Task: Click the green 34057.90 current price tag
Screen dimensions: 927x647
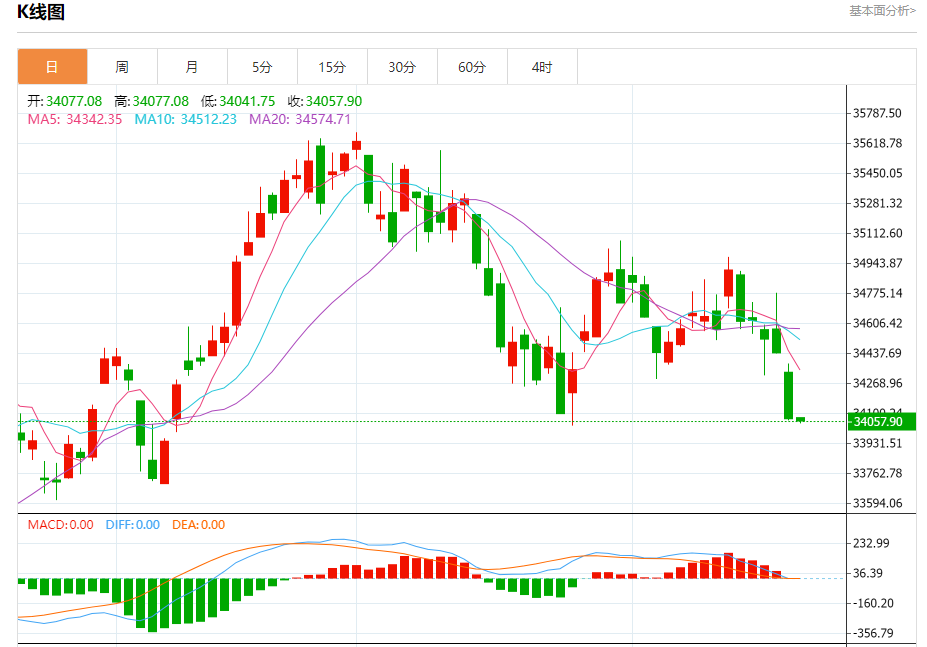Action: [x=881, y=422]
